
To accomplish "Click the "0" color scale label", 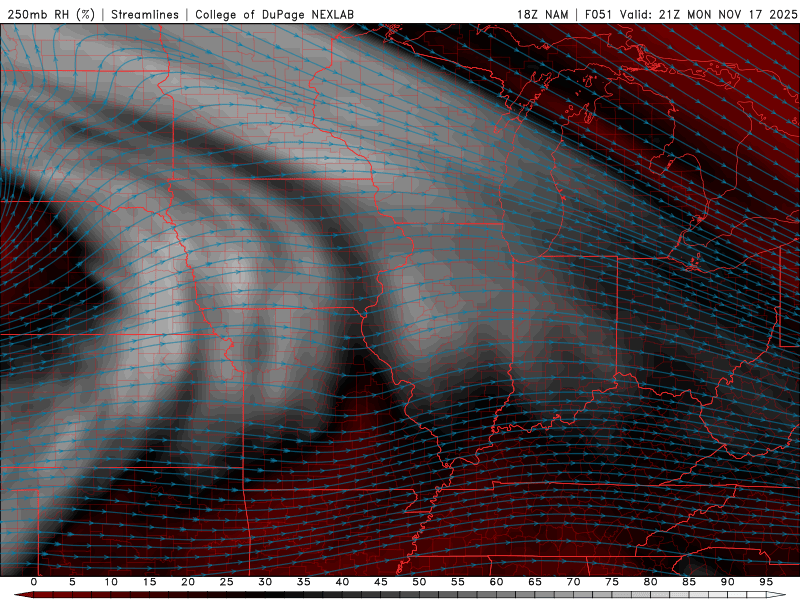I will click(34, 582).
